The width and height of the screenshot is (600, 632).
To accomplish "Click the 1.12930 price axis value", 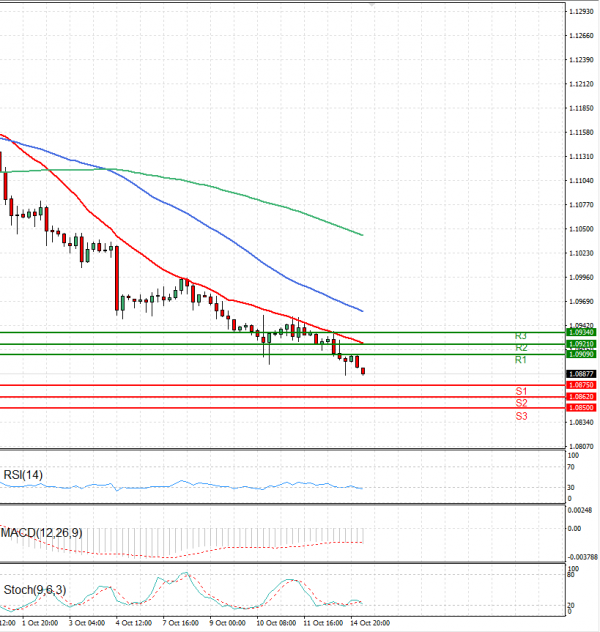I will coord(581,11).
